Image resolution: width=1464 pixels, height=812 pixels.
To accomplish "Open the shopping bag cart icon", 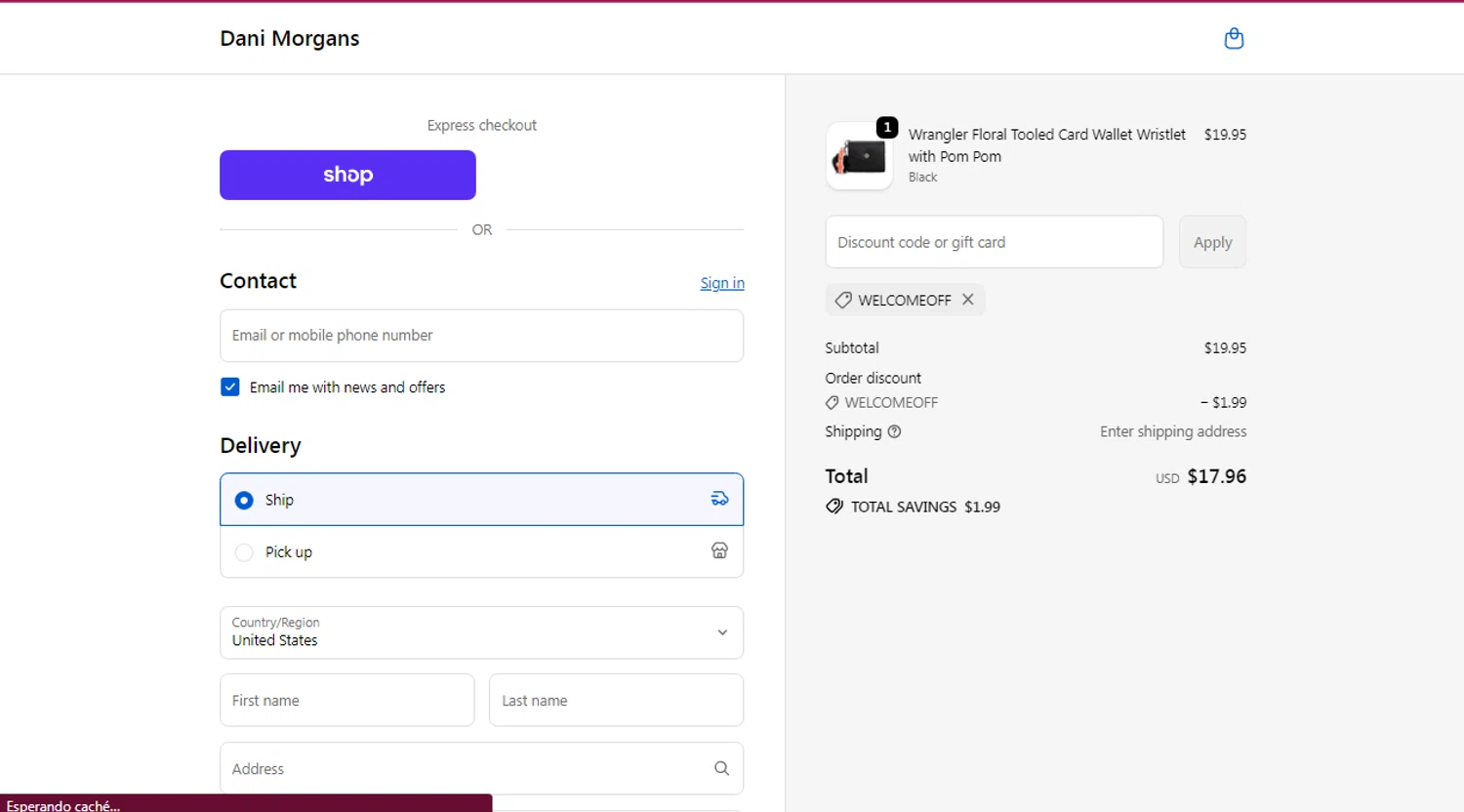I will pyautogui.click(x=1234, y=38).
